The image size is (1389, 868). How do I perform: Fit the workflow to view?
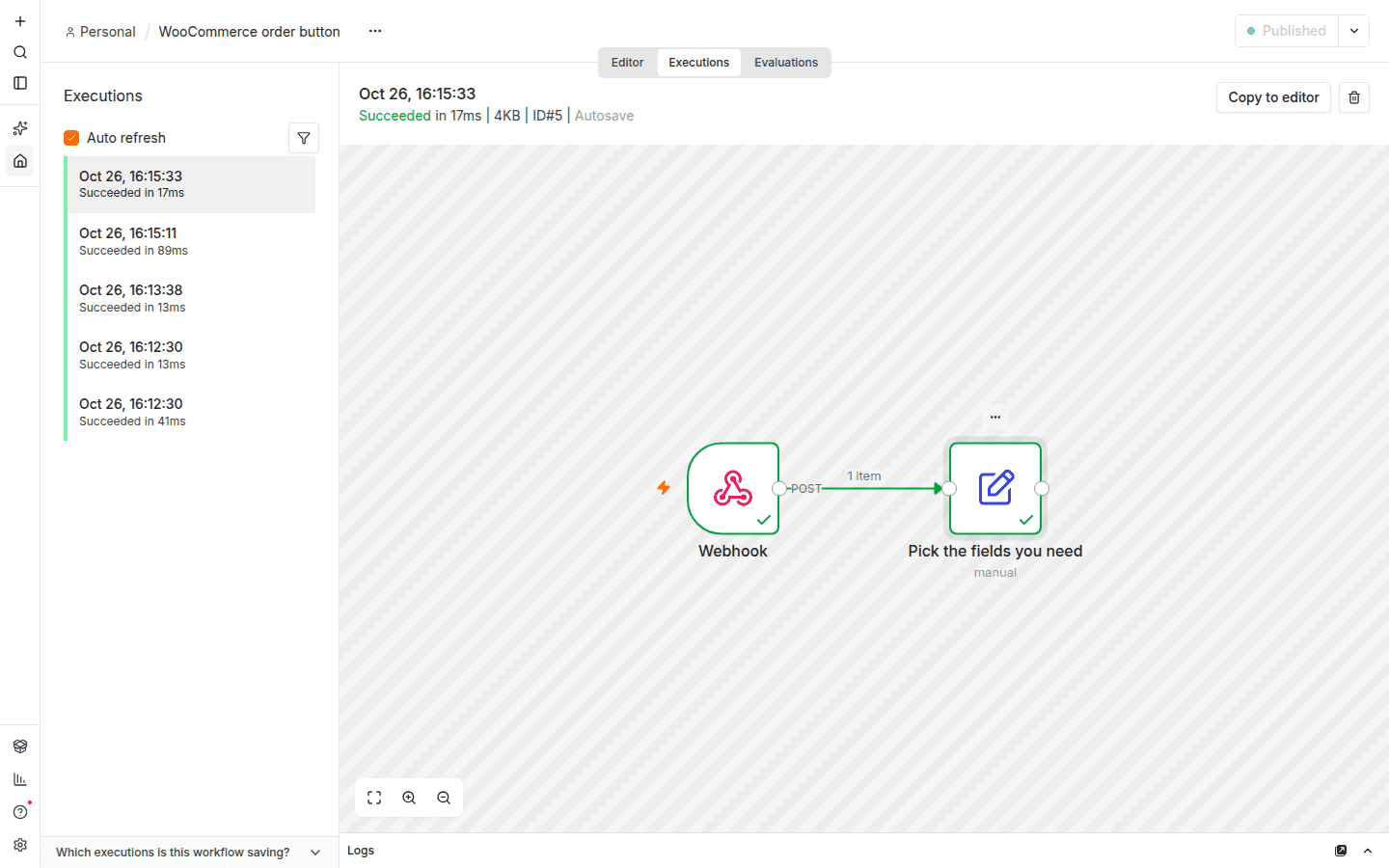tap(374, 798)
